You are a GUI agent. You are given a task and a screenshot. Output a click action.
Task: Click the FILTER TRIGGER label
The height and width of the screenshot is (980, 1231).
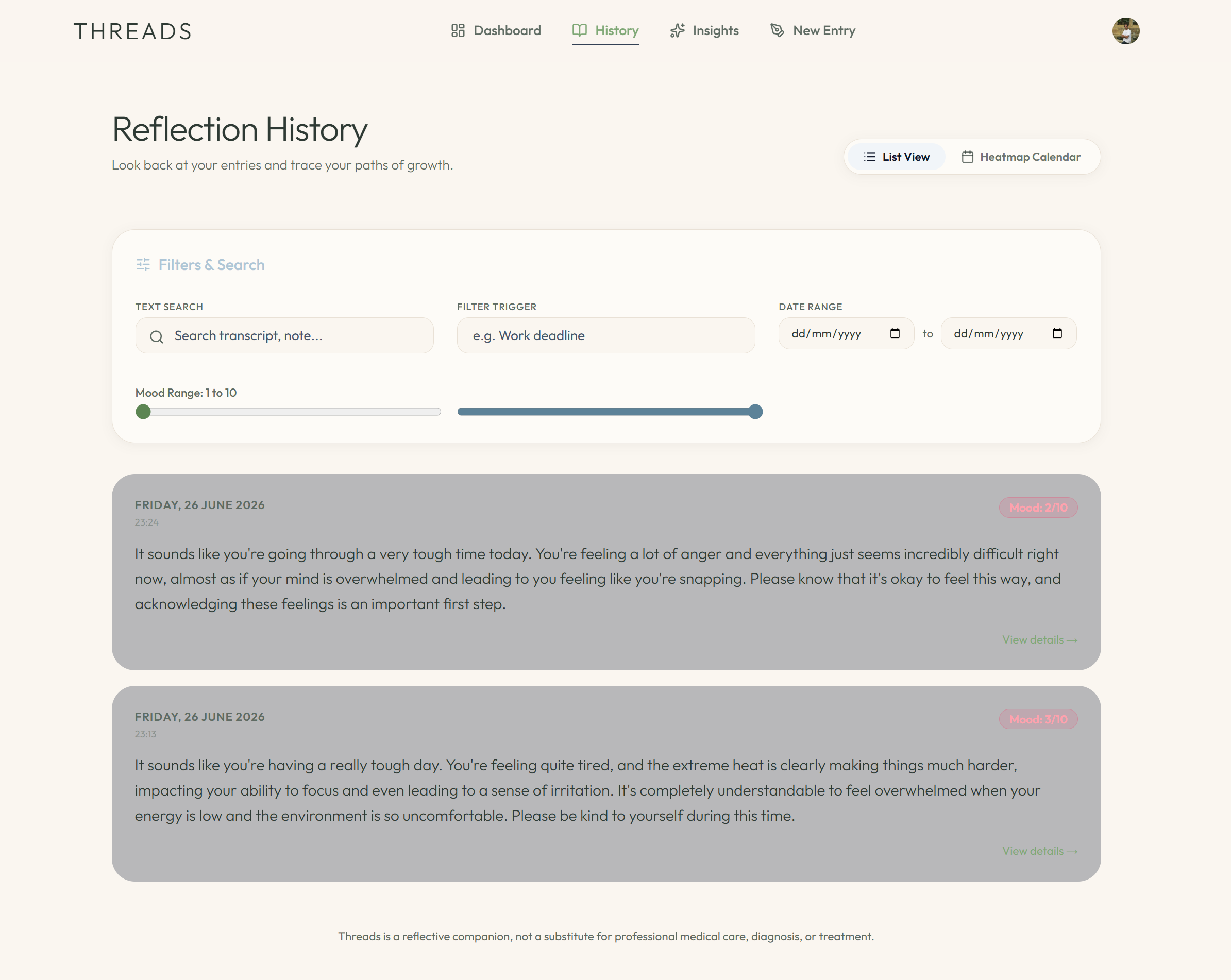[497, 307]
